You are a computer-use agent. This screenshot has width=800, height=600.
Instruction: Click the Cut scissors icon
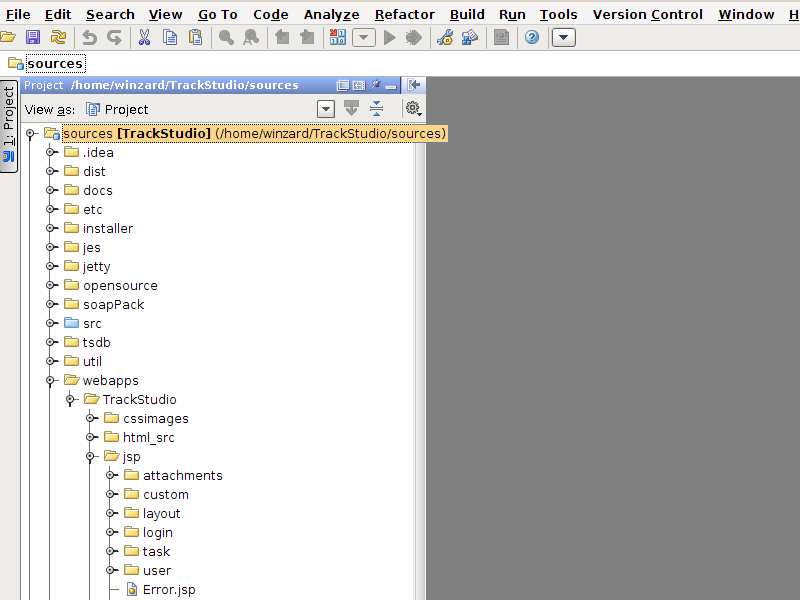pos(144,37)
